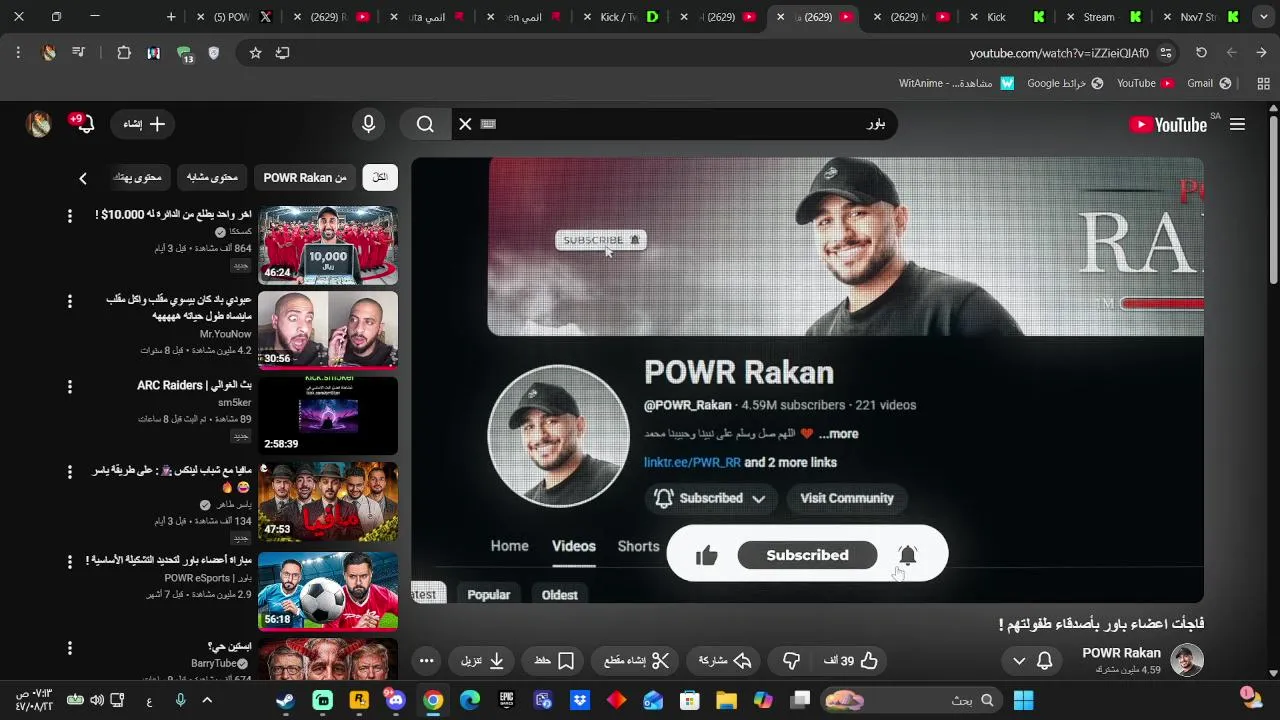Open the مافيا مع شباب لينكس video title

(171, 478)
